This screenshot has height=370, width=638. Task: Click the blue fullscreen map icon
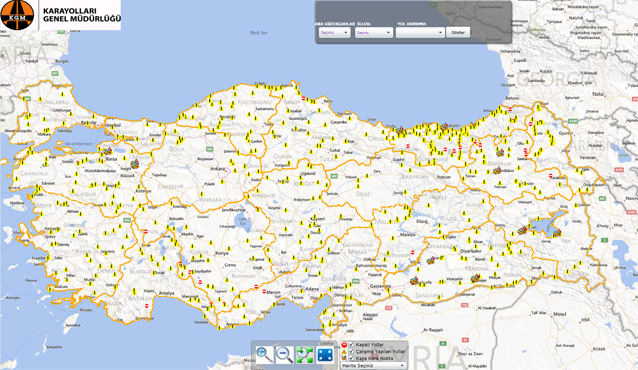tap(325, 355)
